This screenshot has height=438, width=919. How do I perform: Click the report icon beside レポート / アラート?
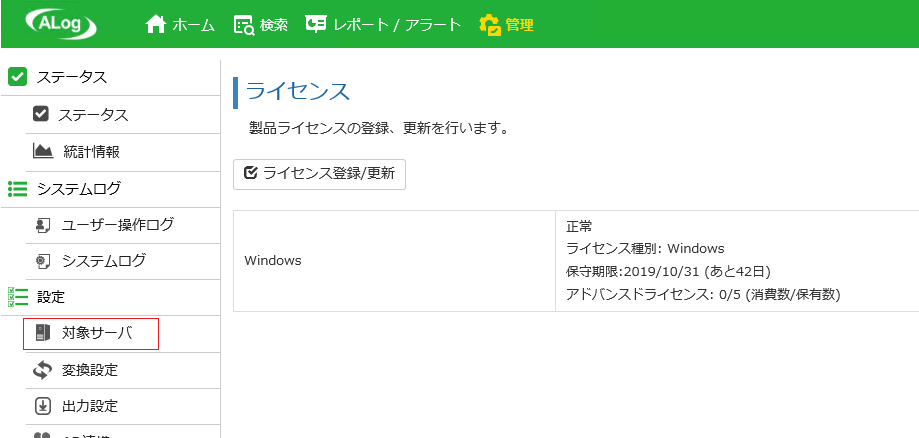(x=316, y=24)
